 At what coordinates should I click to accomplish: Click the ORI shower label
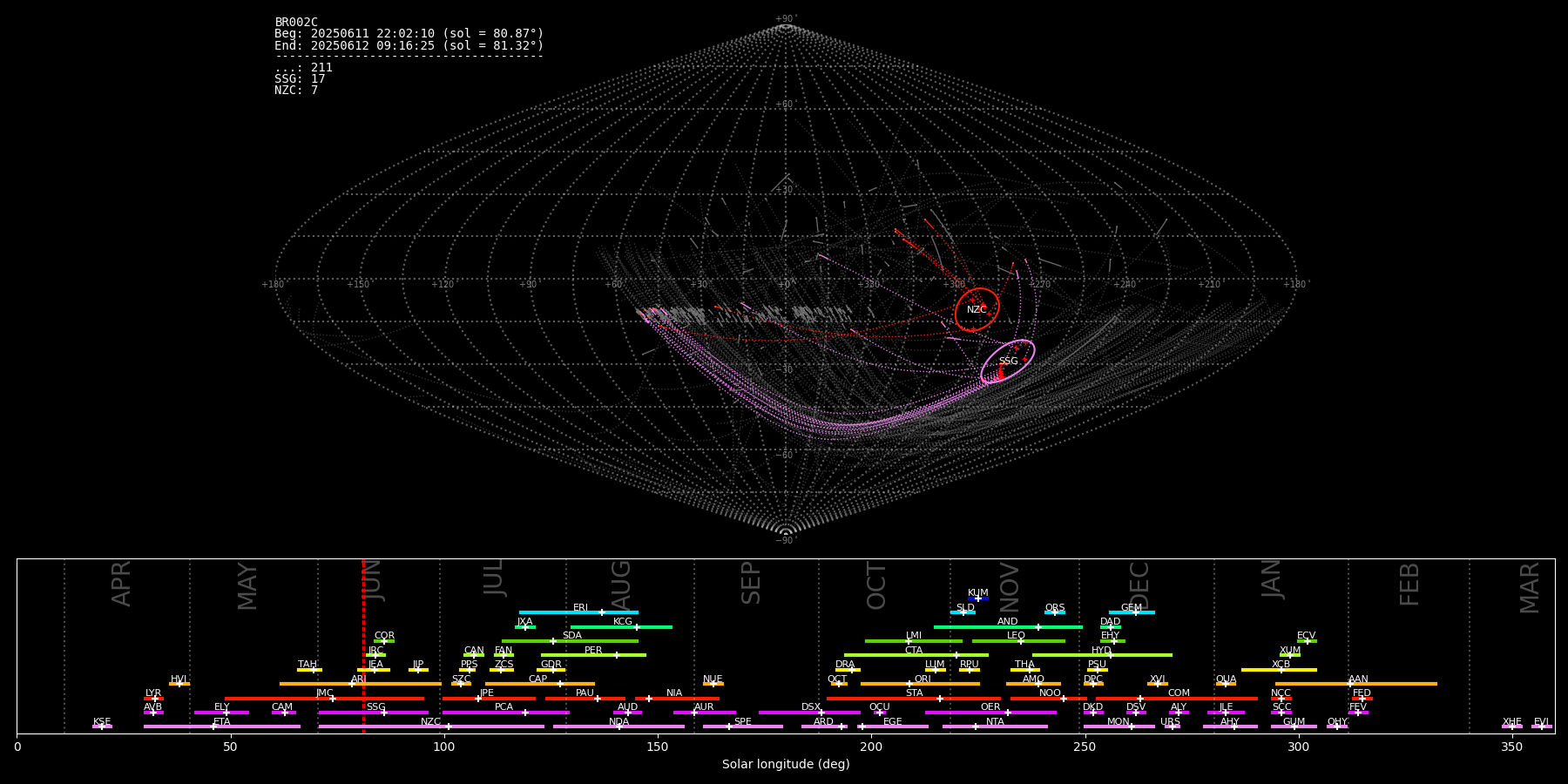[923, 679]
